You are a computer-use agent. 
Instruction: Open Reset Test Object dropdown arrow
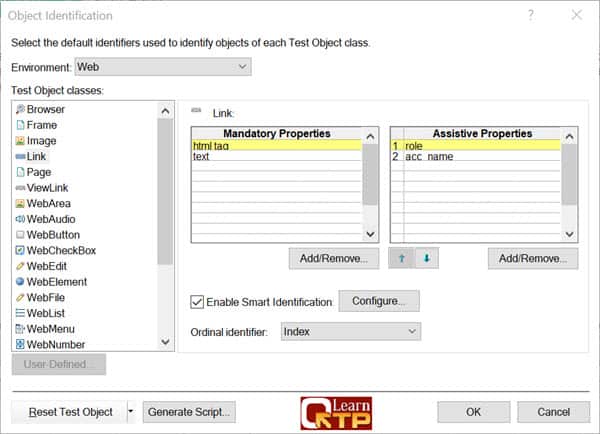(x=131, y=412)
